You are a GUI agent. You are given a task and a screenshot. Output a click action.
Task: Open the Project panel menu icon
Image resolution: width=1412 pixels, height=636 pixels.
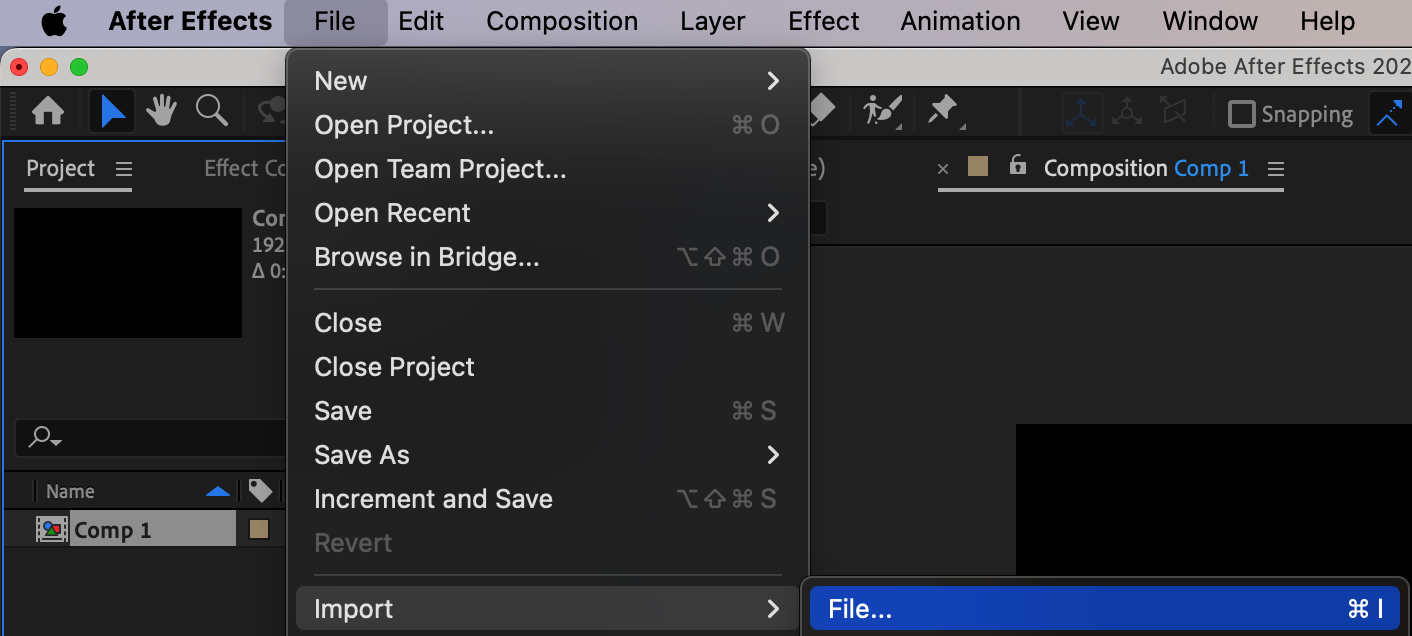tap(123, 168)
